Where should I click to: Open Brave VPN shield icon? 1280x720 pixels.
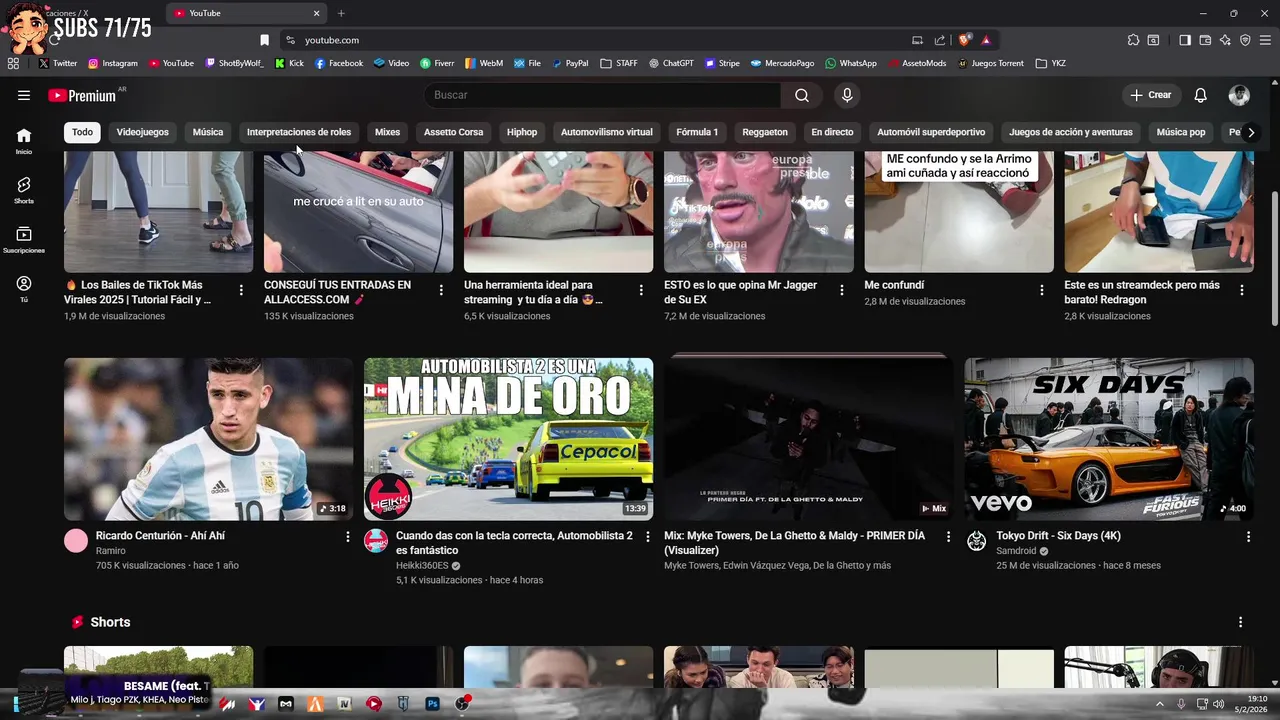click(1245, 40)
